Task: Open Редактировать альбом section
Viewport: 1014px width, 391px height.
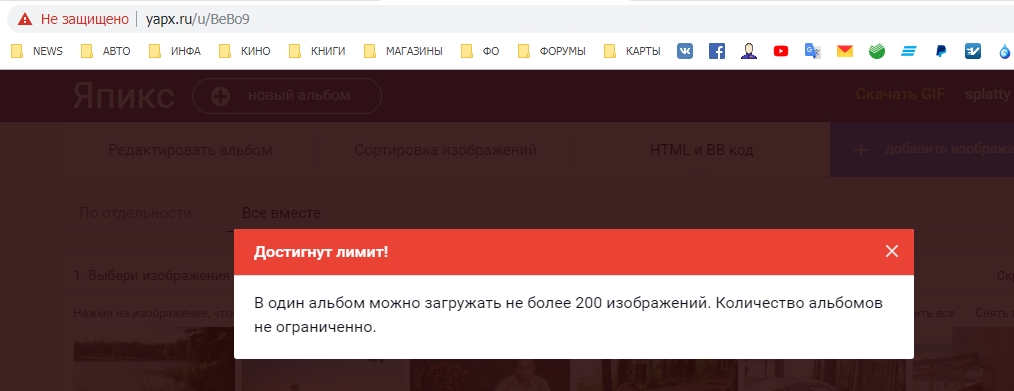Action: coord(190,150)
